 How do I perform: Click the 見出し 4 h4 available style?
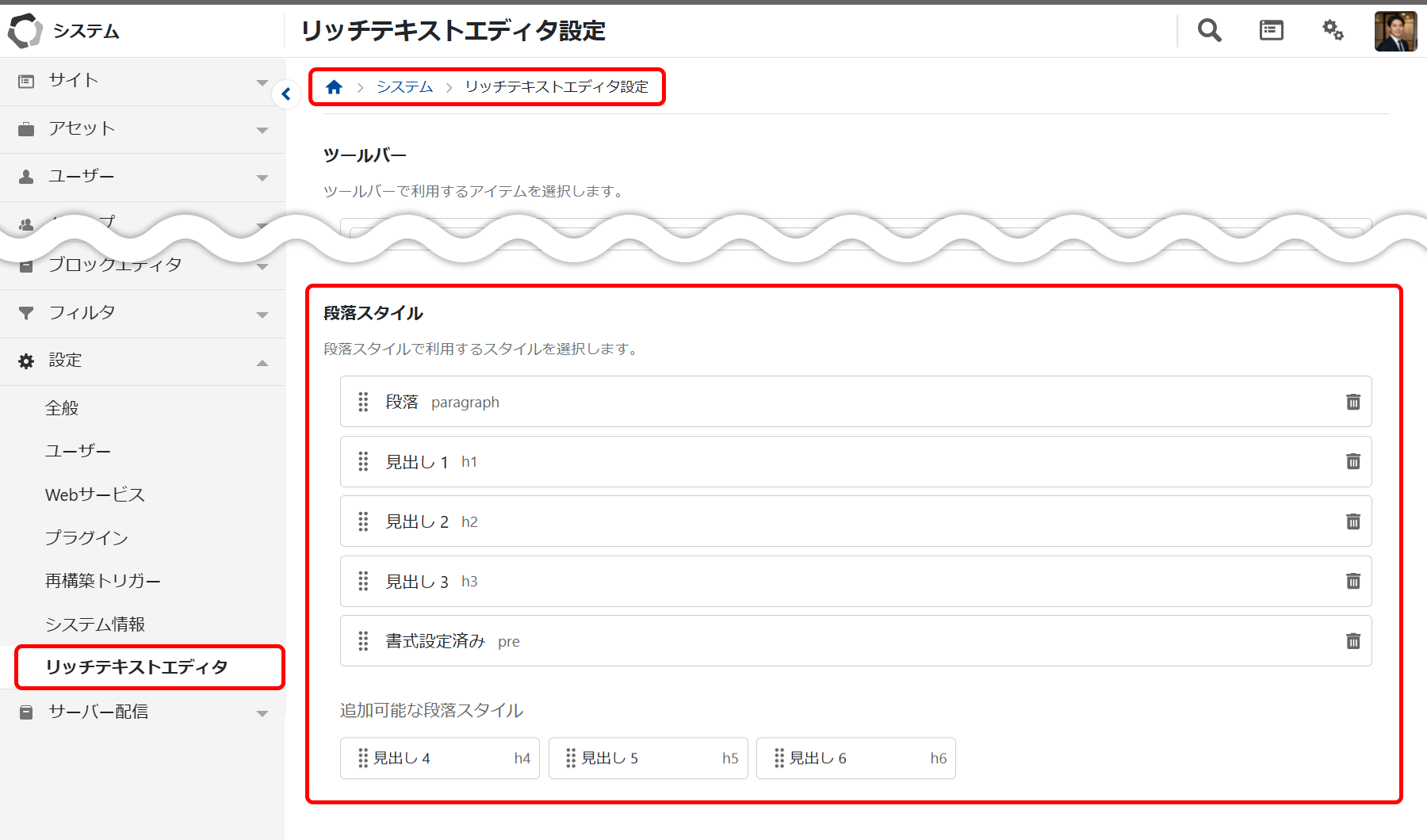(439, 758)
